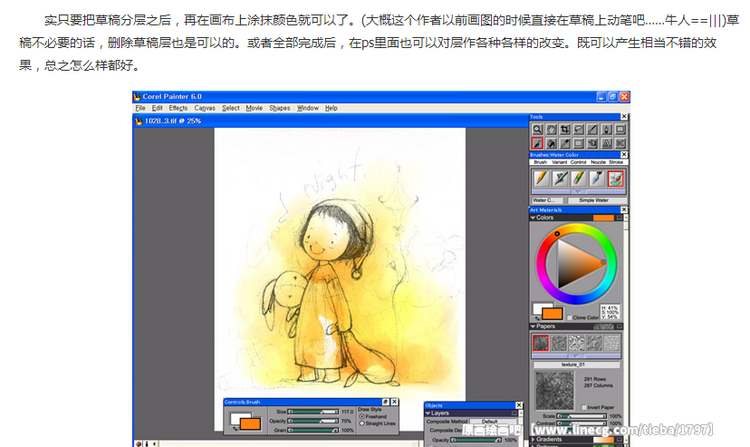Select the Text tool in Tools
The image size is (750, 447).
point(607,143)
